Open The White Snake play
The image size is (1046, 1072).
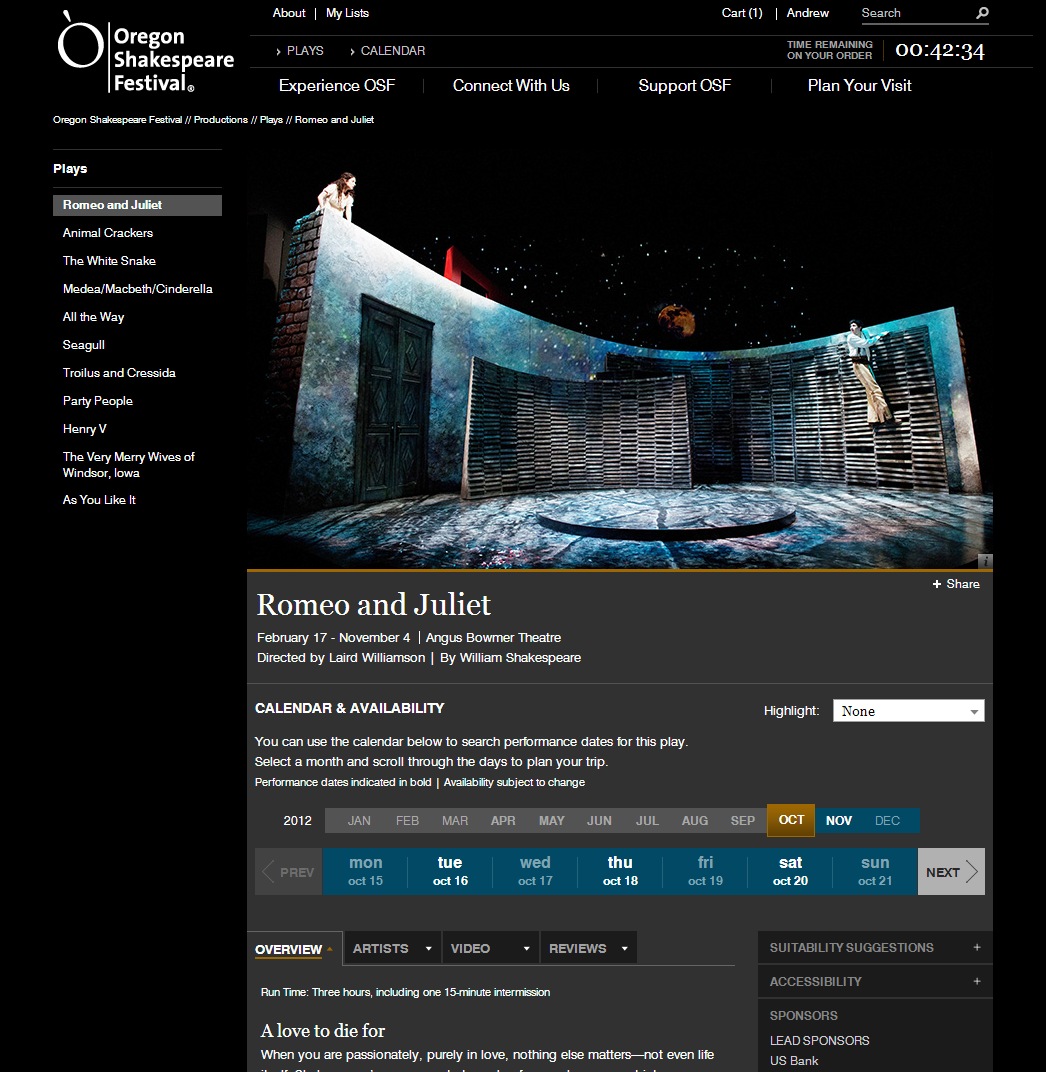pyautogui.click(x=109, y=261)
